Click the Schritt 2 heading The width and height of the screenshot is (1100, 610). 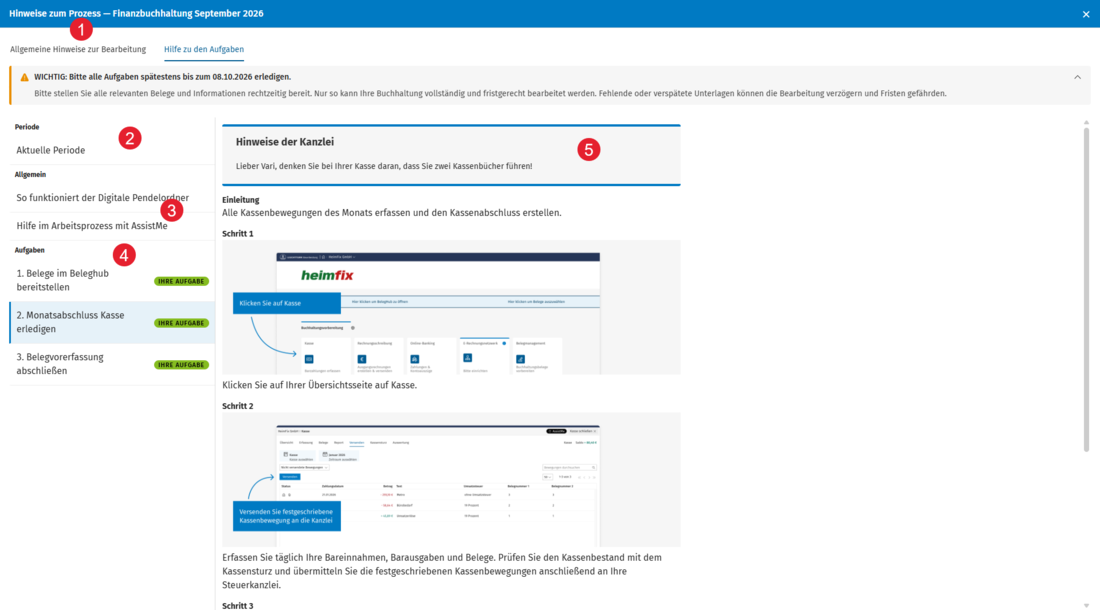coord(238,406)
